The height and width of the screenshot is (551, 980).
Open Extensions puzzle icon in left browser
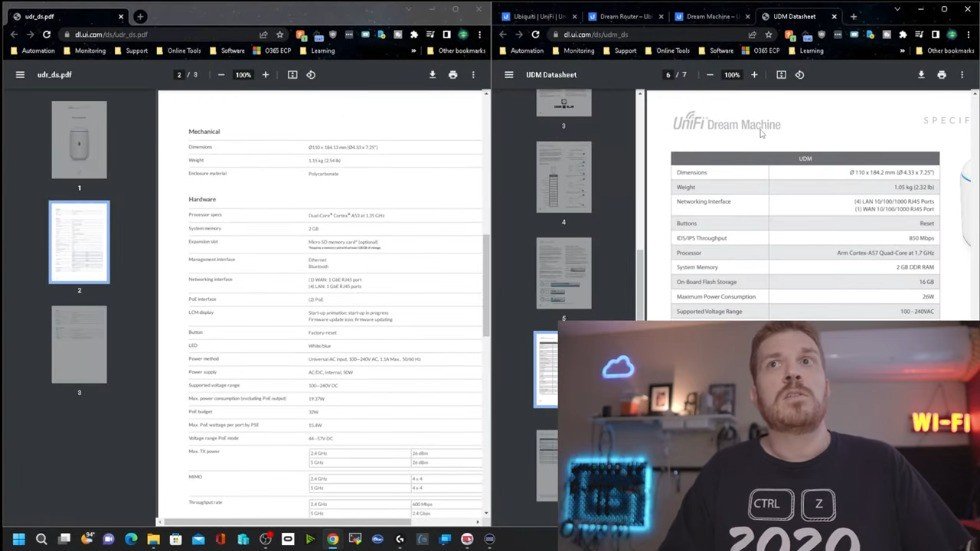click(x=414, y=35)
